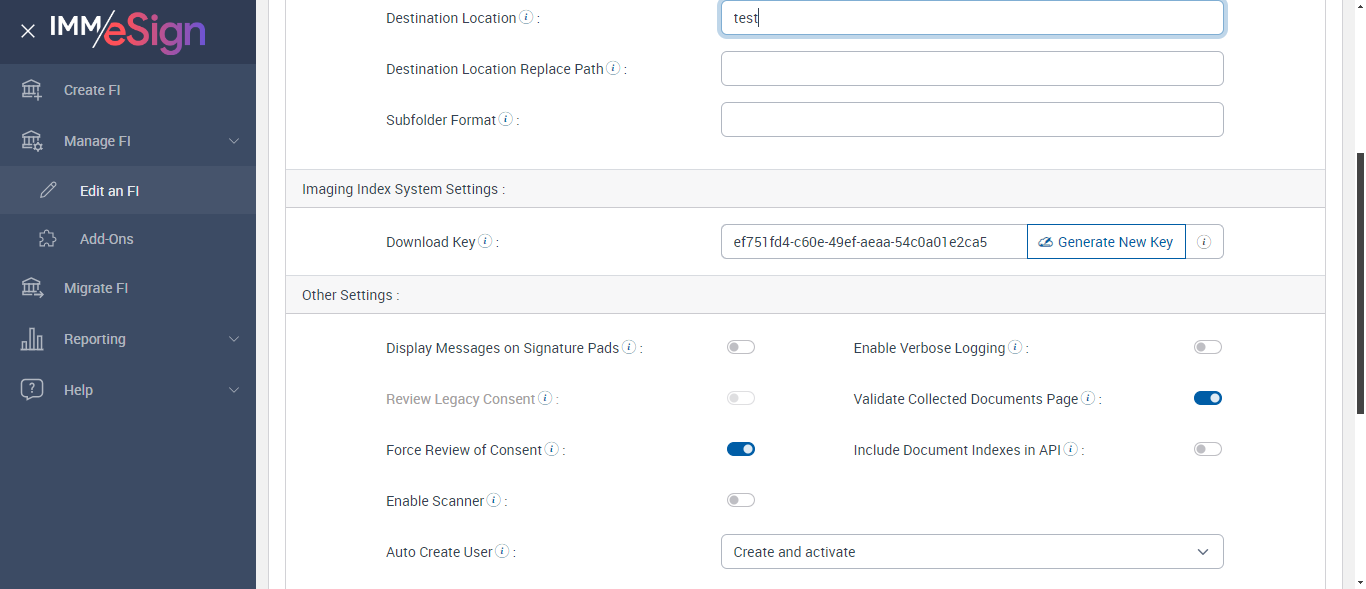Click the Create FI bank icon

32,90
